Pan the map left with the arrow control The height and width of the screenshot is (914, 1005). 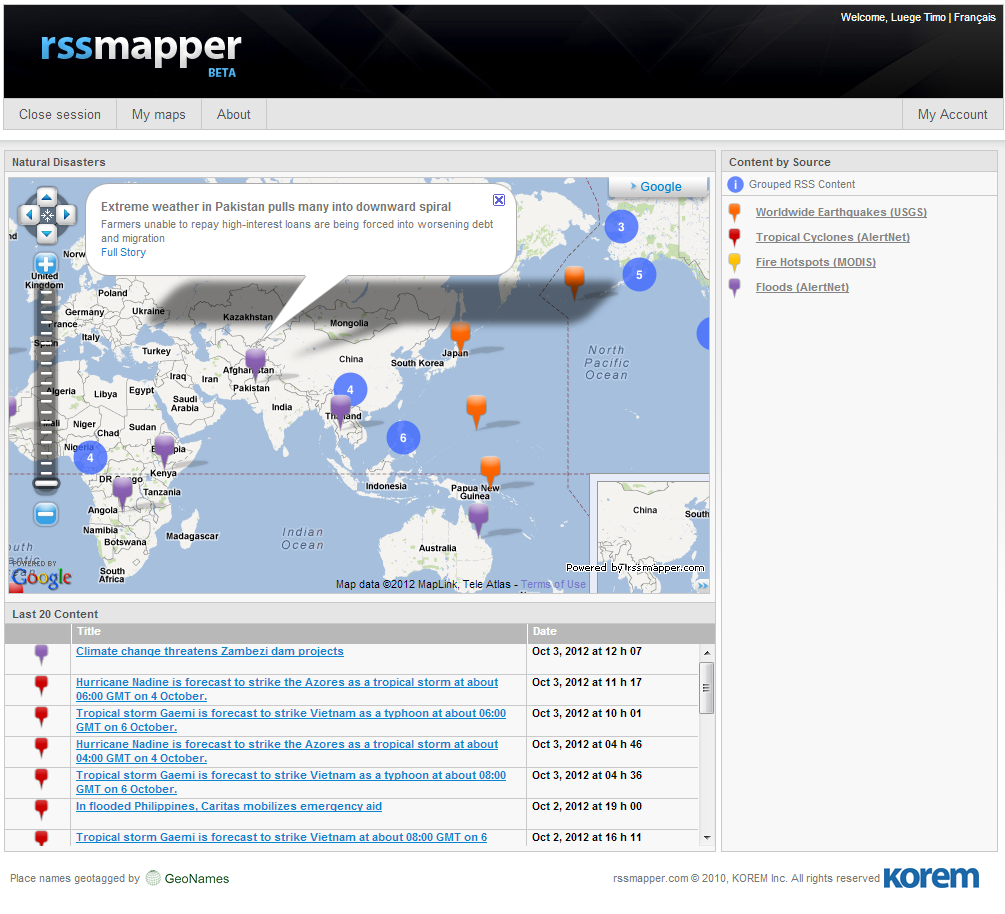[28, 214]
